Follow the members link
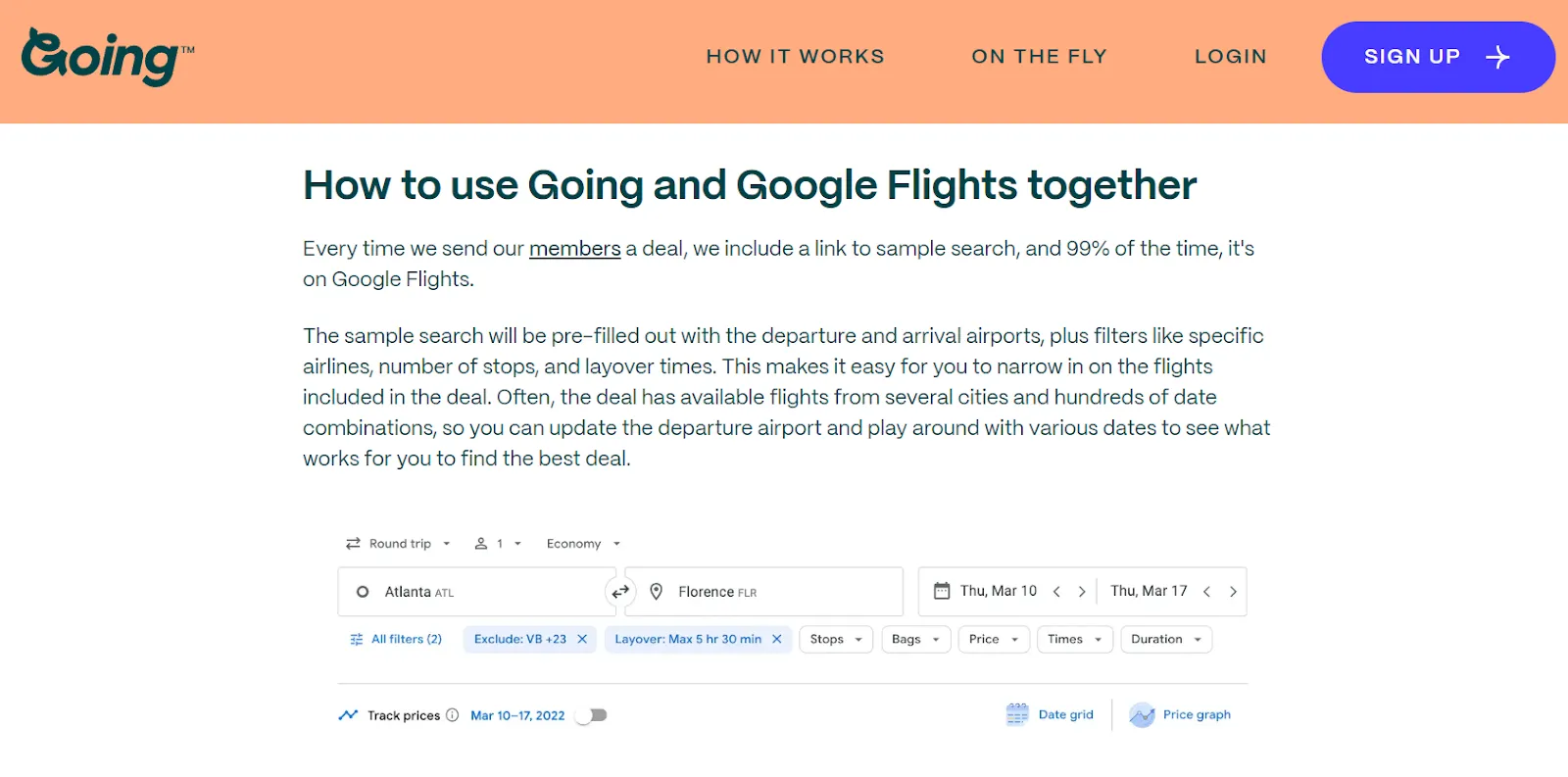Viewport: 1568px width, 777px height. click(x=575, y=249)
